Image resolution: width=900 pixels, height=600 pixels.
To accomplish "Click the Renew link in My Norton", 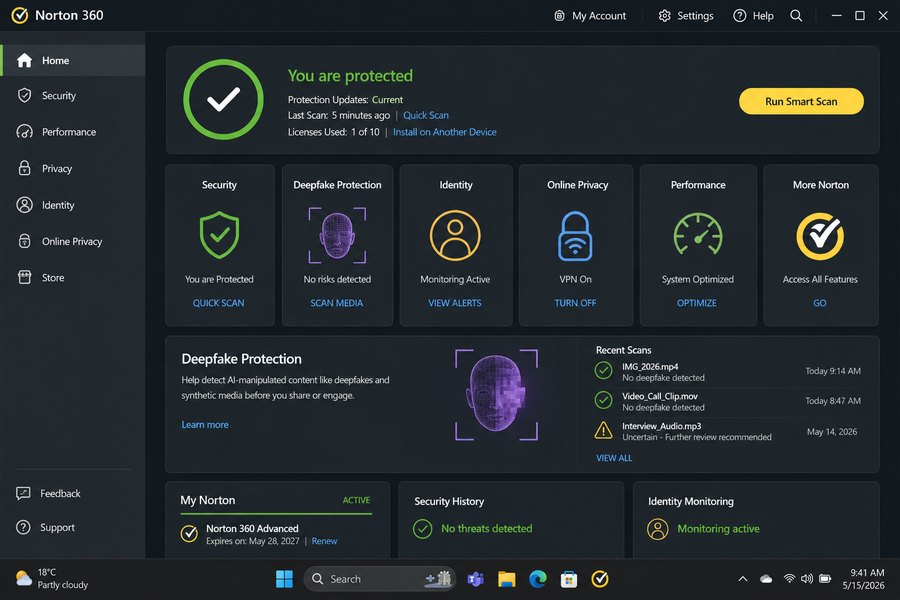I will (324, 541).
